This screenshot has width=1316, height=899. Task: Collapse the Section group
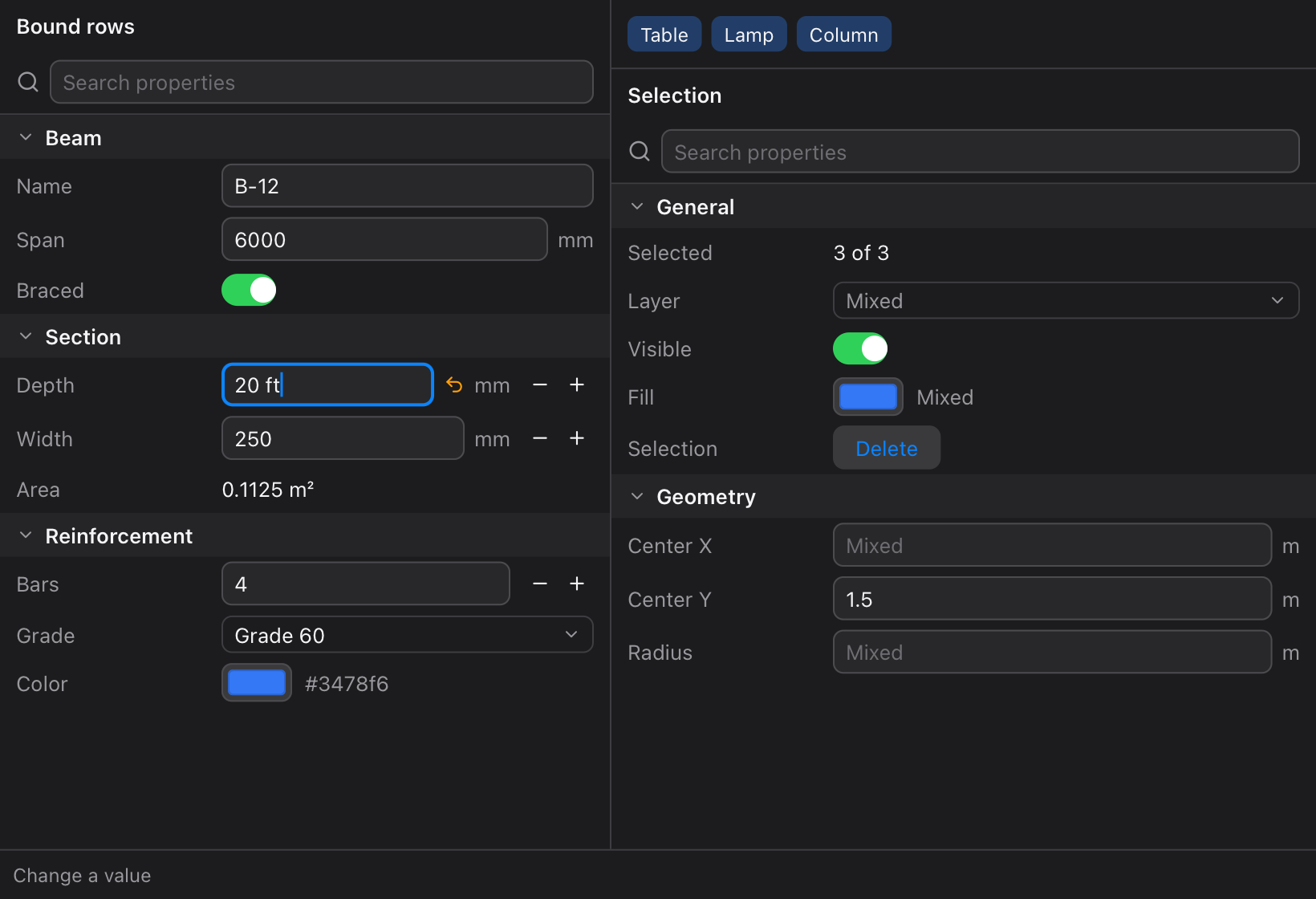(x=26, y=336)
